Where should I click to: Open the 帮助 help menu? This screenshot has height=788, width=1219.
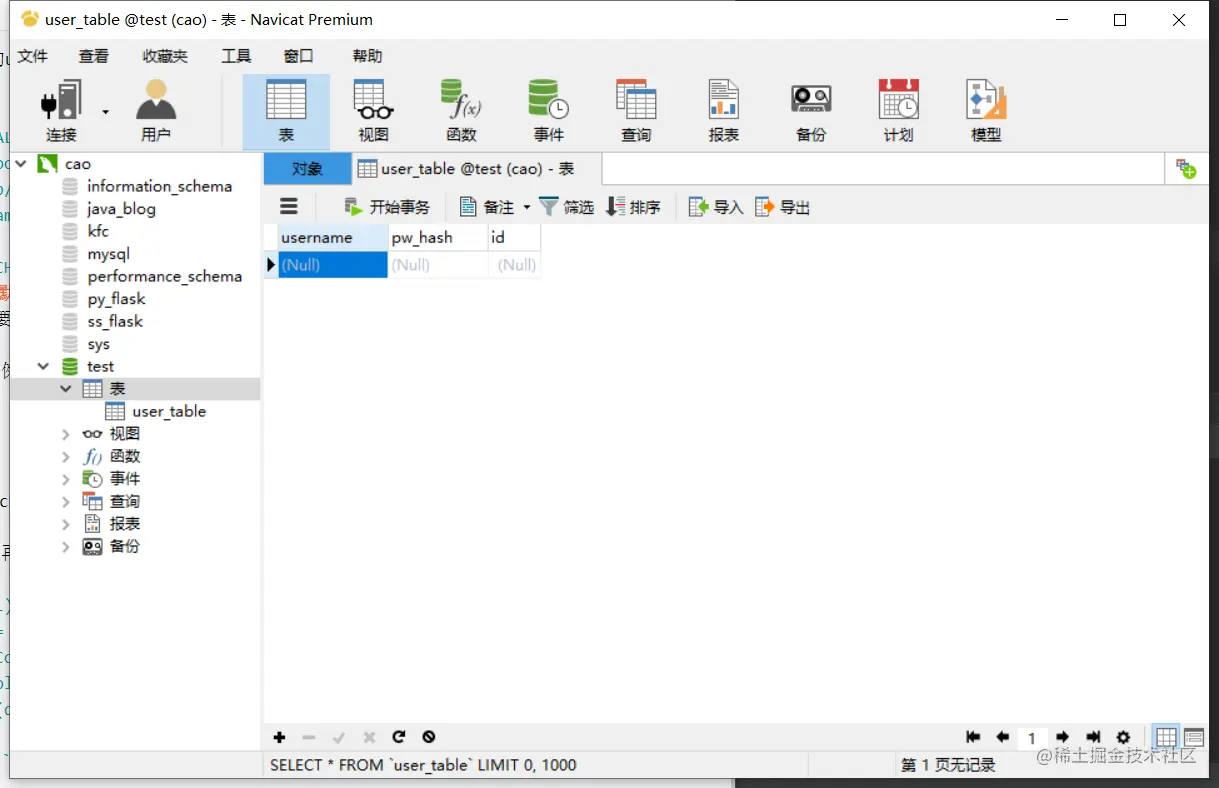(367, 56)
